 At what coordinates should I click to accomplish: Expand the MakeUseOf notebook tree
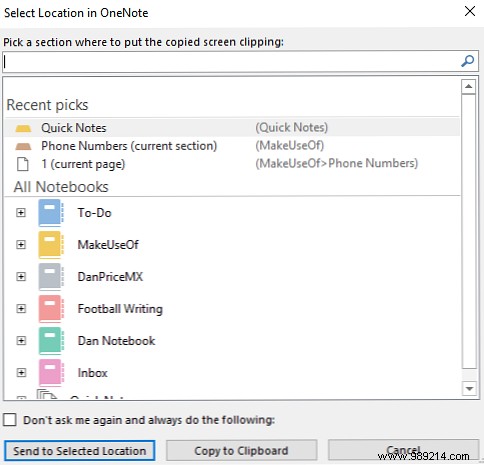coord(21,245)
